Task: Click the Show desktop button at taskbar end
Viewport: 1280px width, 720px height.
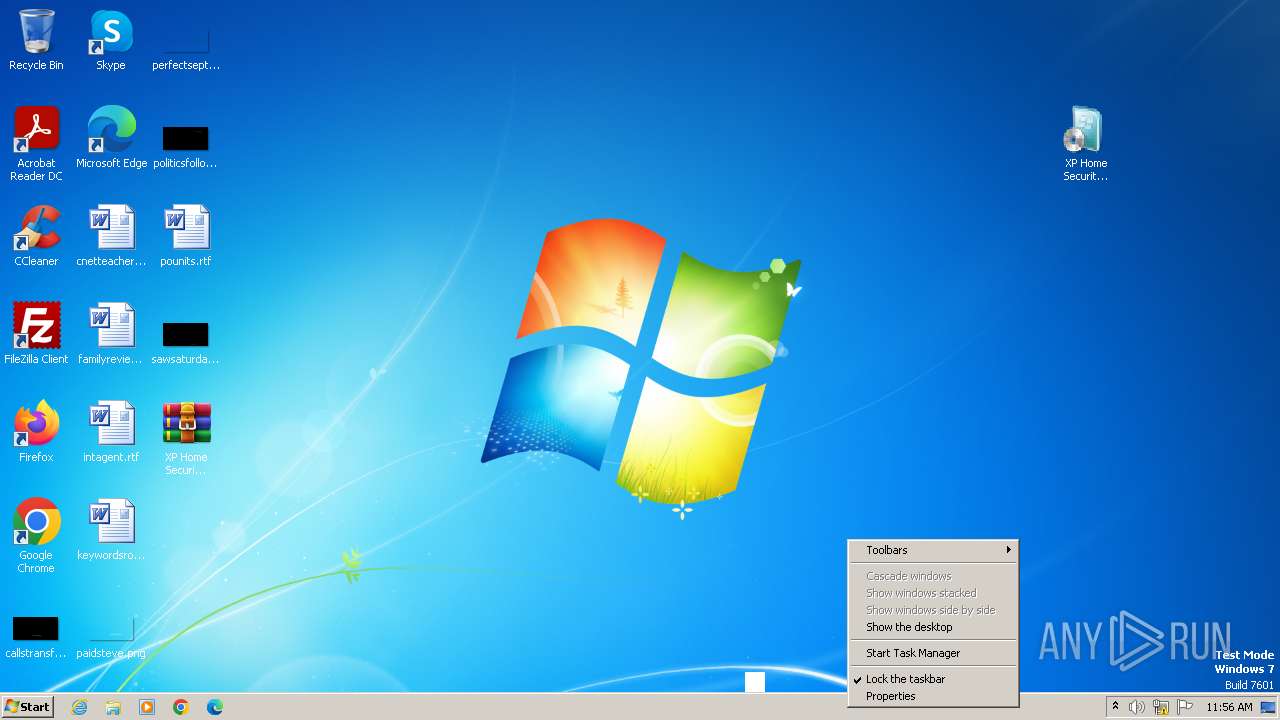Action: tap(1268, 707)
